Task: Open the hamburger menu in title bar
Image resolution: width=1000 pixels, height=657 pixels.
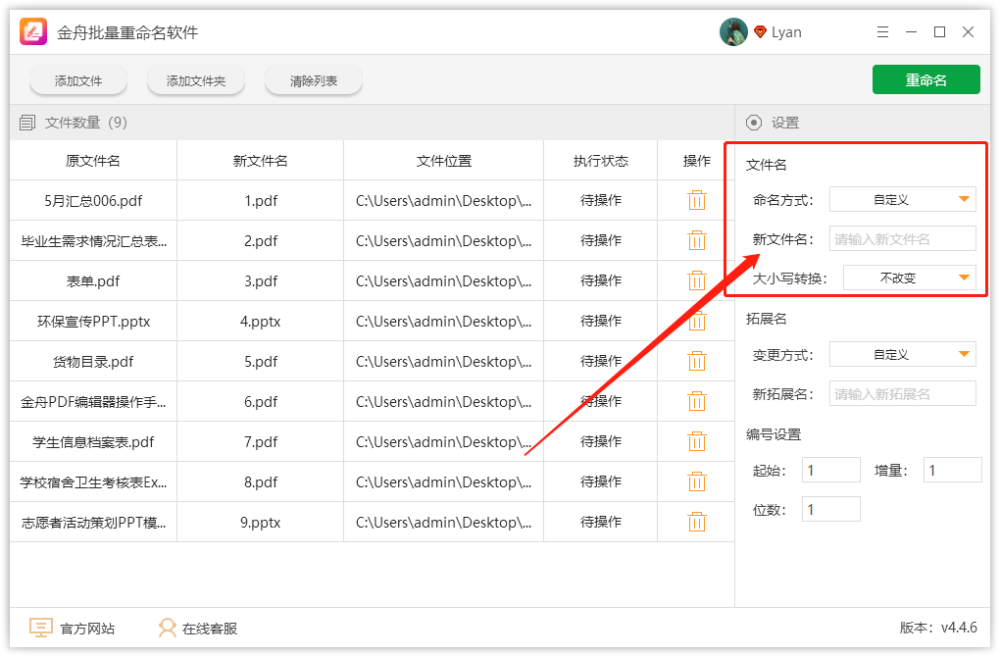Action: tap(882, 32)
